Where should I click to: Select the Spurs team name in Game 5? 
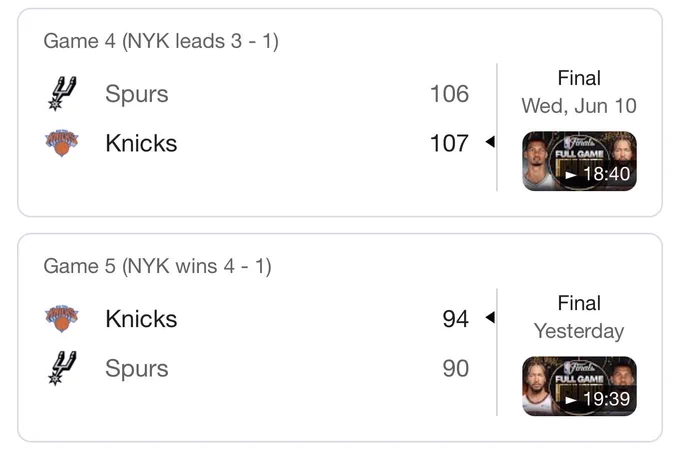point(137,369)
